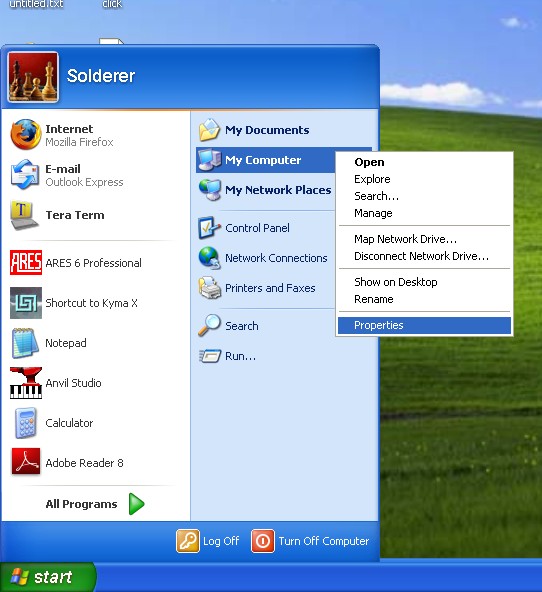This screenshot has width=542, height=592.
Task: Open the Notepad icon
Action: coord(25,343)
